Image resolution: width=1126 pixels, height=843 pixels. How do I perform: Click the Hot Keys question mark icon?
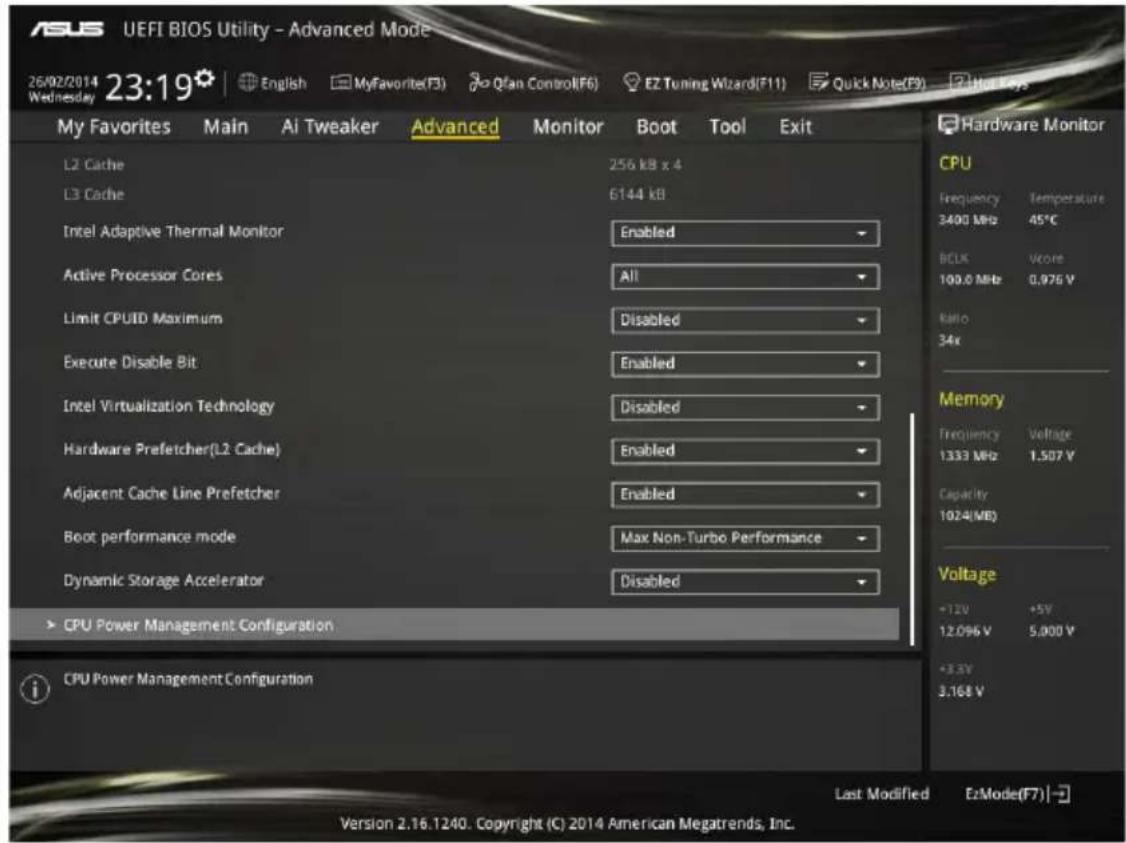coord(959,83)
